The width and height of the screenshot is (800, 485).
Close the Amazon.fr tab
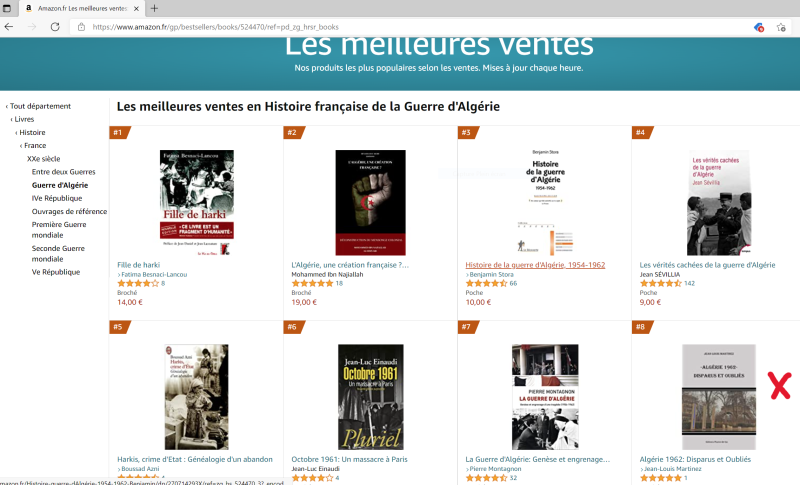[136, 8]
